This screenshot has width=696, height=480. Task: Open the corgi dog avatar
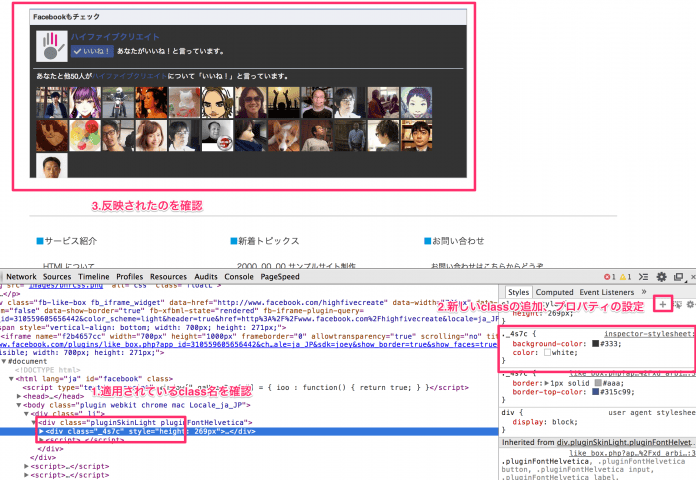coord(284,135)
